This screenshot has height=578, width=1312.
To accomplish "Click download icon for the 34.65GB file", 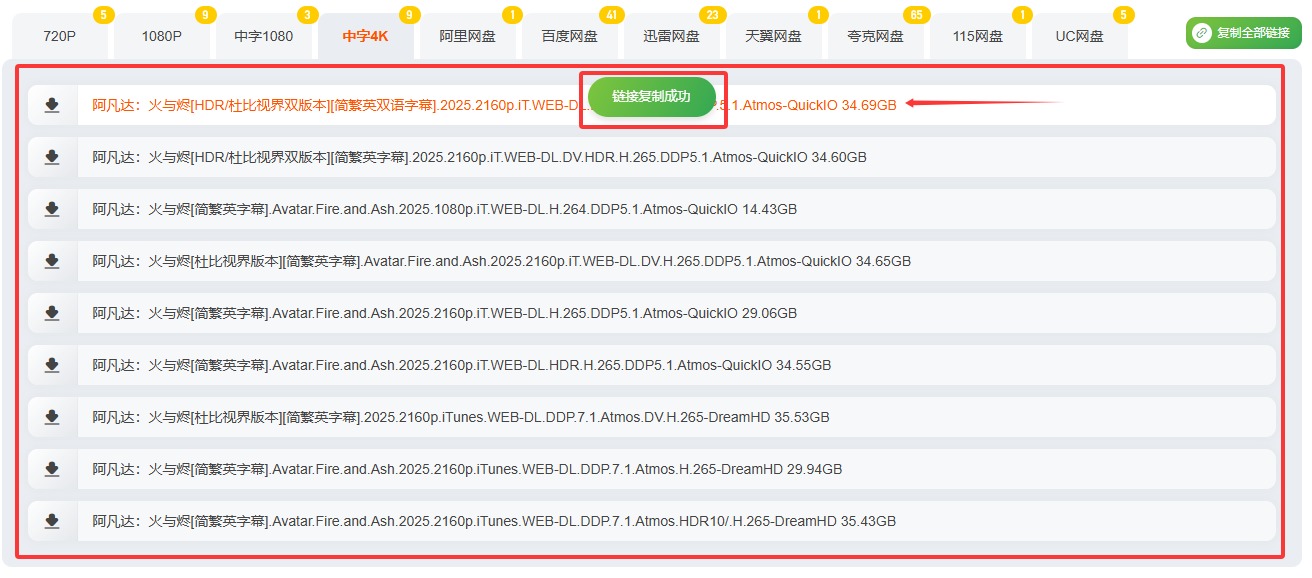I will 52,261.
